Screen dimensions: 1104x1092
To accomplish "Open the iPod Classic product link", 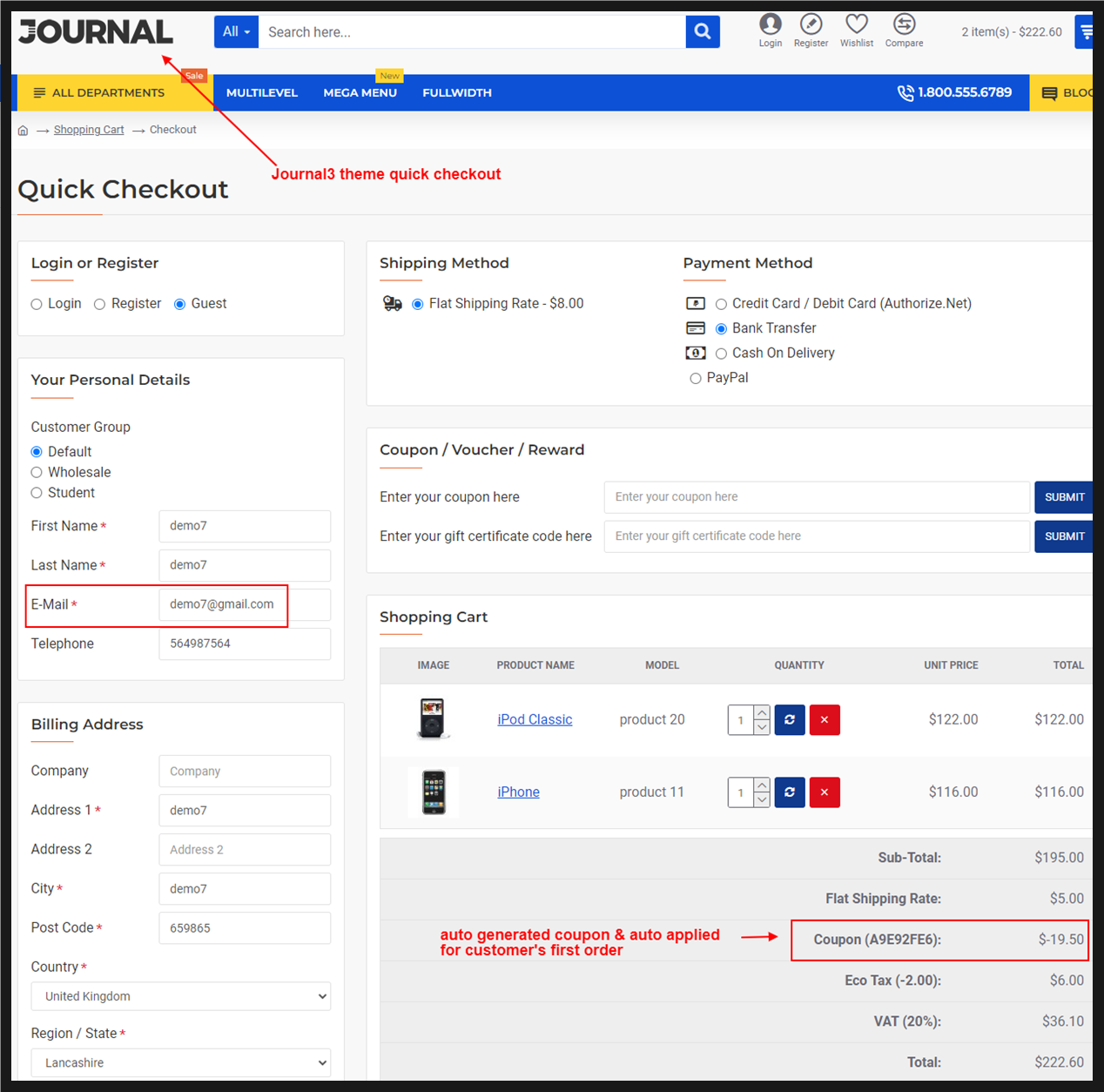I will pos(535,719).
